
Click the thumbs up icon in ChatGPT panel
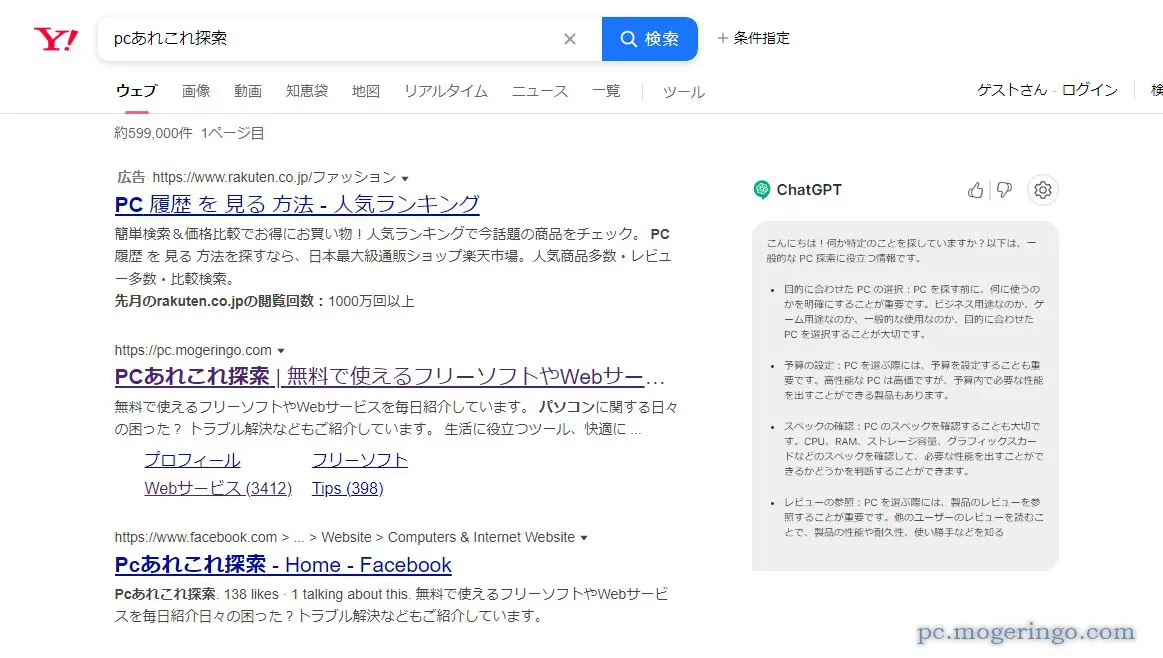point(975,191)
